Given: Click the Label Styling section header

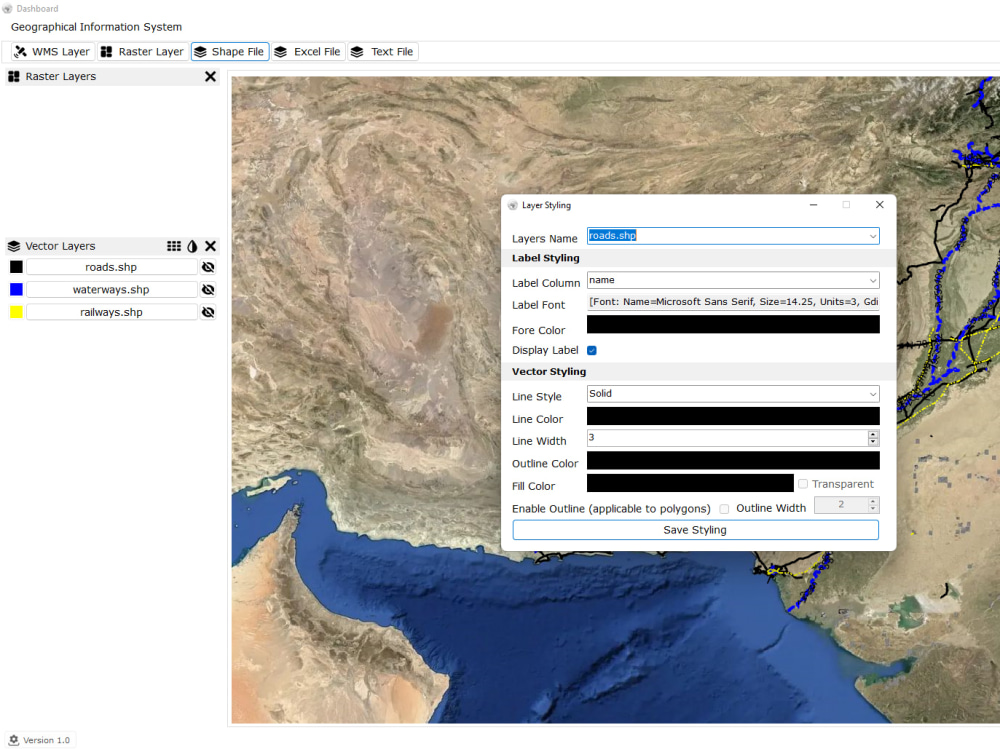Looking at the screenshot, I should [x=545, y=258].
